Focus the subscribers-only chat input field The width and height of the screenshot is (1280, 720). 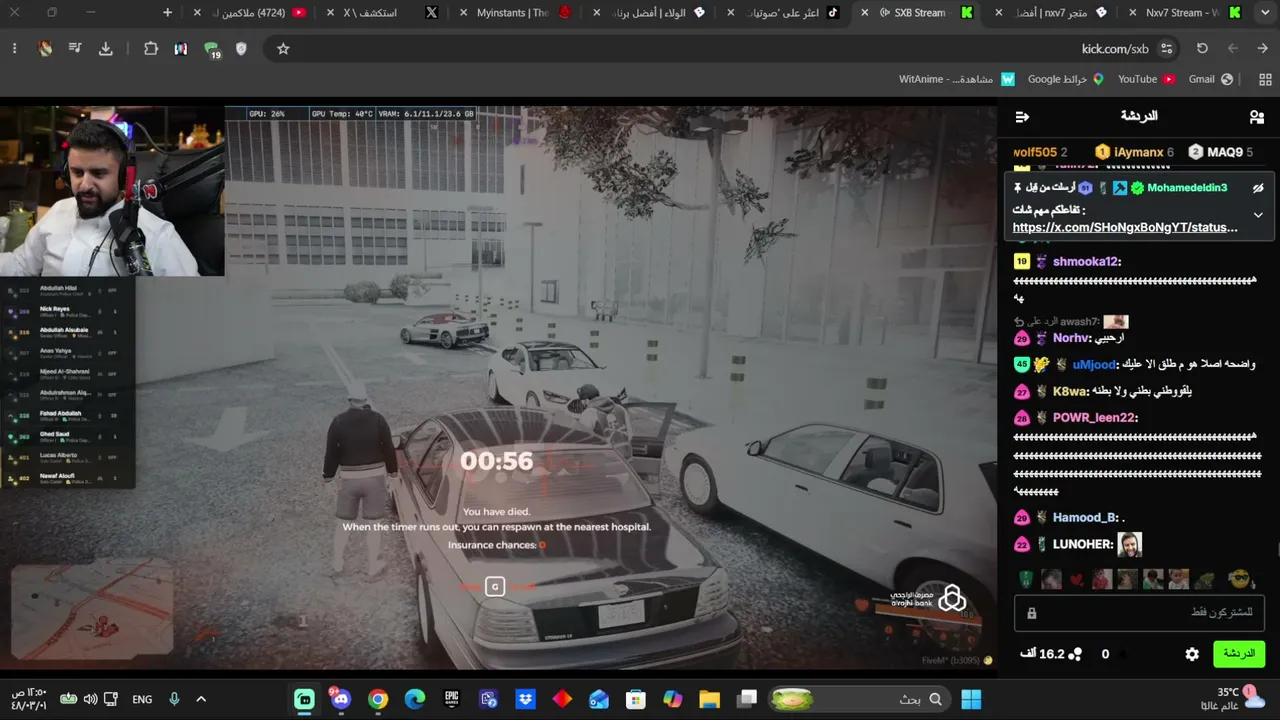pyautogui.click(x=1139, y=612)
